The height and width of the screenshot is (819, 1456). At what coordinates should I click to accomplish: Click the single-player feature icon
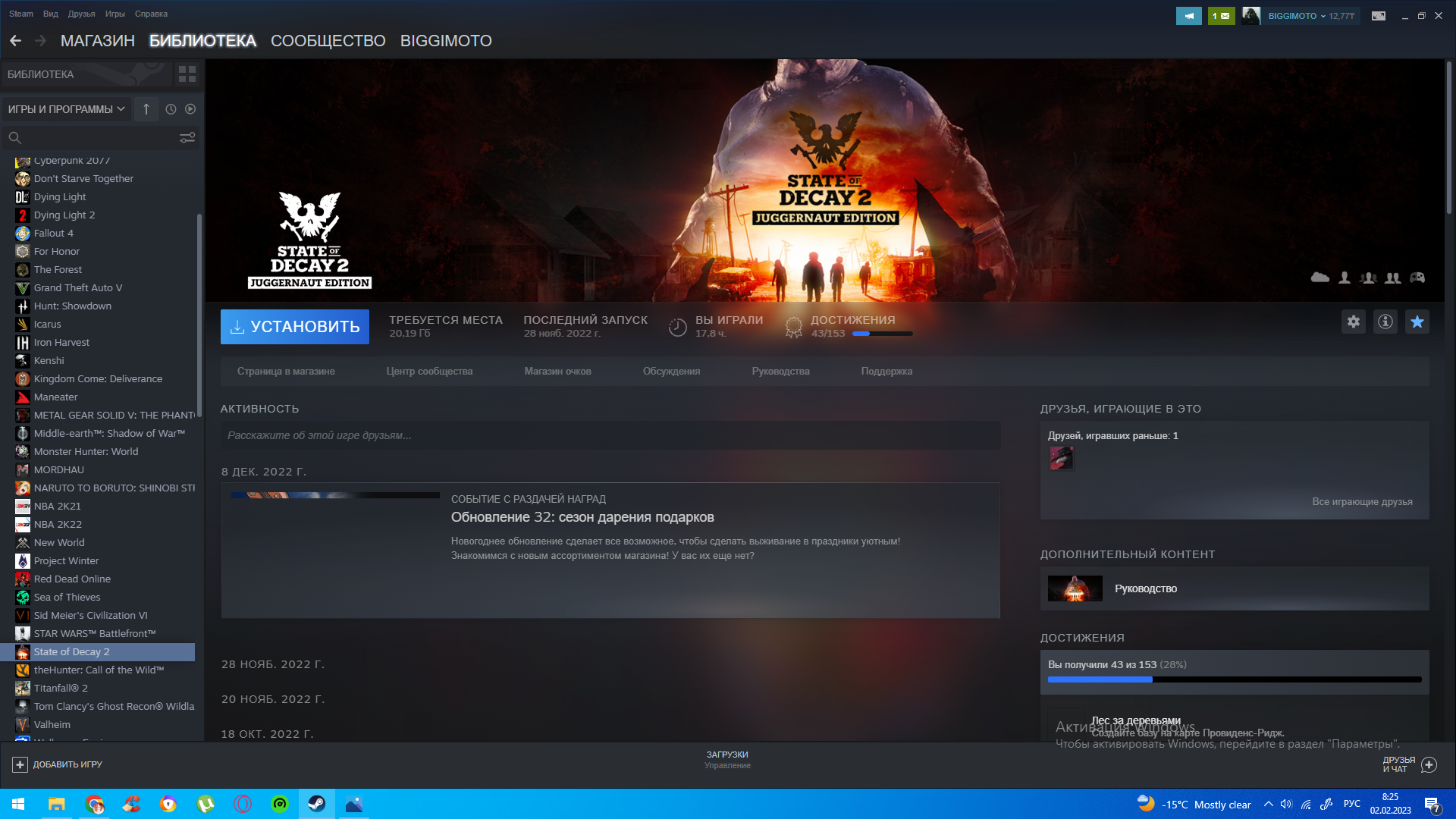(1345, 278)
